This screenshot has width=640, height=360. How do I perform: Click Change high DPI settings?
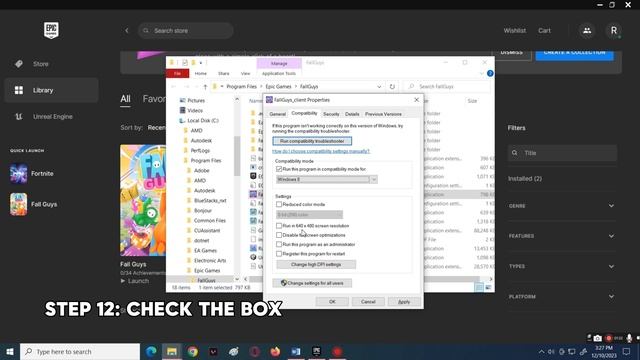316,264
